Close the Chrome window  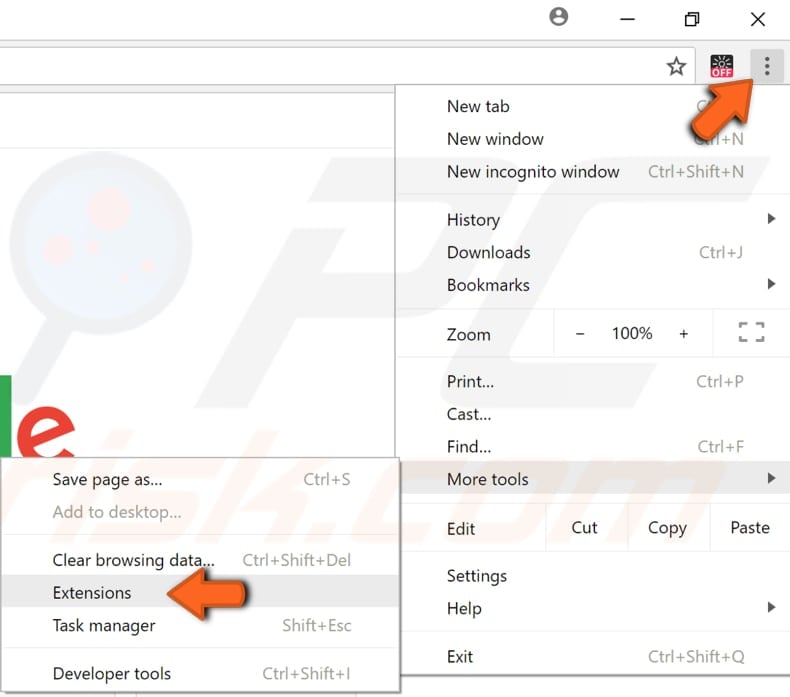tap(757, 19)
